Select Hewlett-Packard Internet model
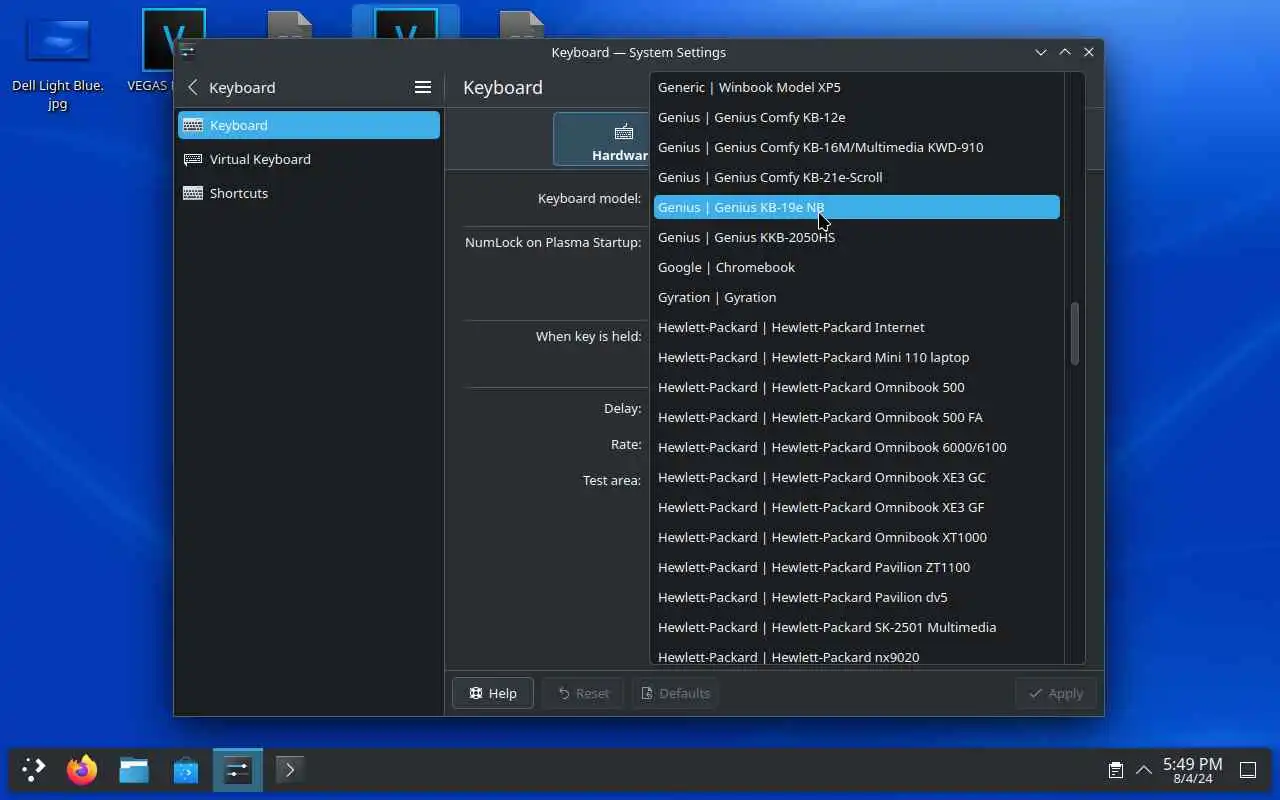Viewport: 1280px width, 800px height. [857, 327]
